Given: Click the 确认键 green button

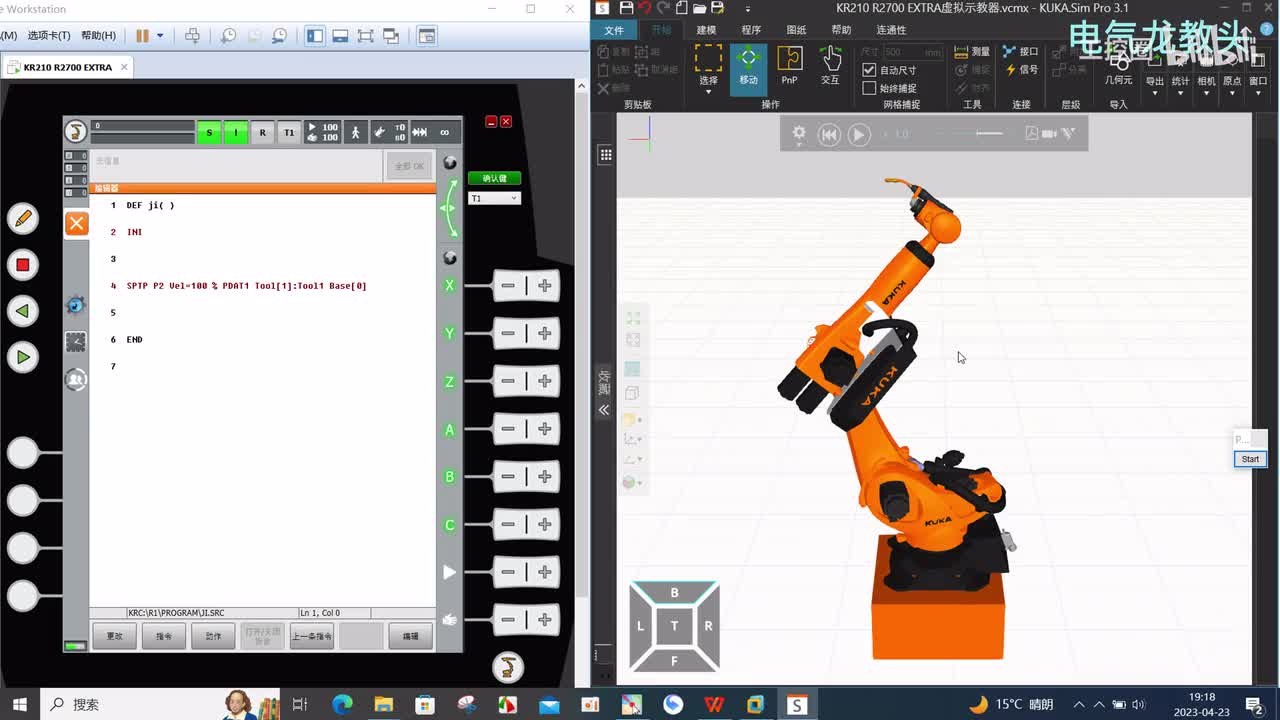Looking at the screenshot, I should (494, 178).
